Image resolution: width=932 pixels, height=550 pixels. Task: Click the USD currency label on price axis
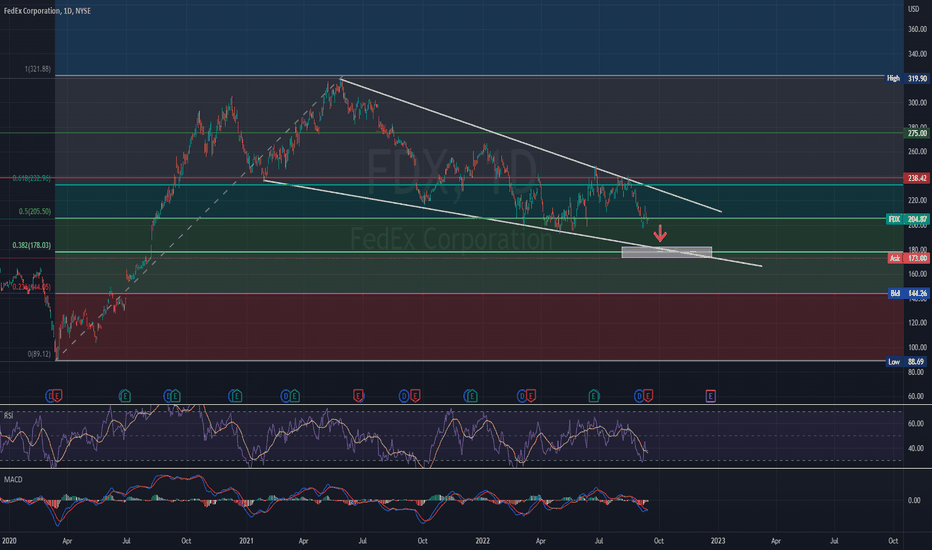(914, 10)
